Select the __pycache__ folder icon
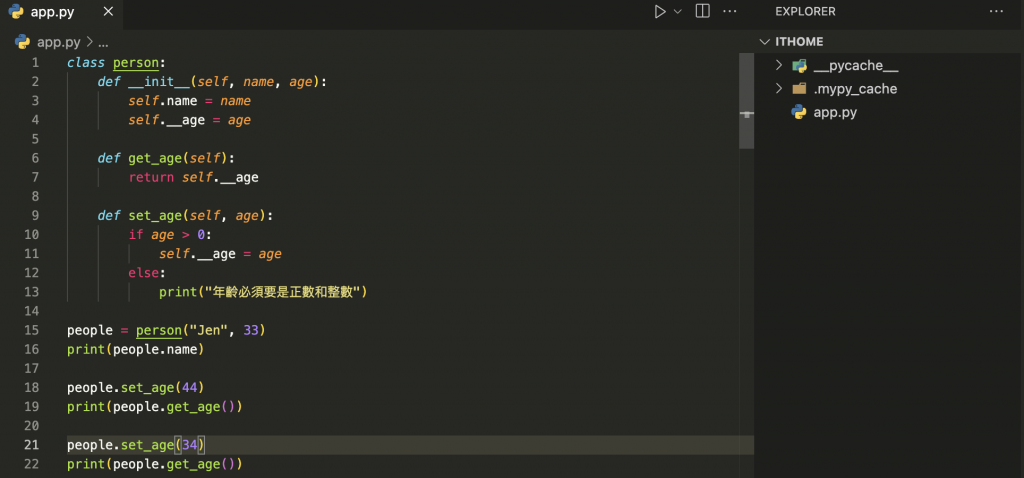The width and height of the screenshot is (1024, 478). 799,65
